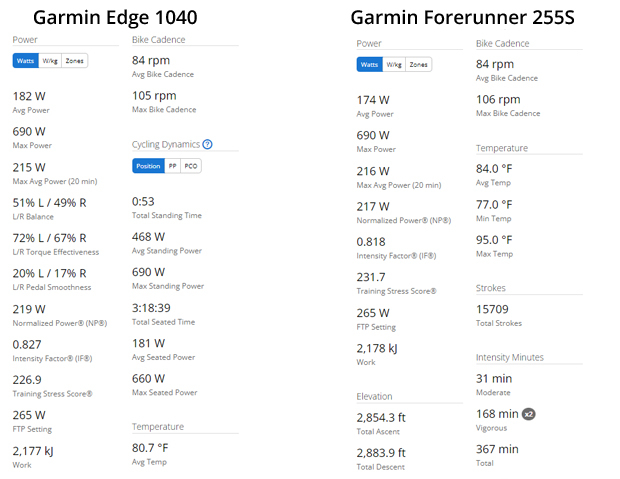Click the Elevation section heading
620x479 pixels.
[375, 396]
